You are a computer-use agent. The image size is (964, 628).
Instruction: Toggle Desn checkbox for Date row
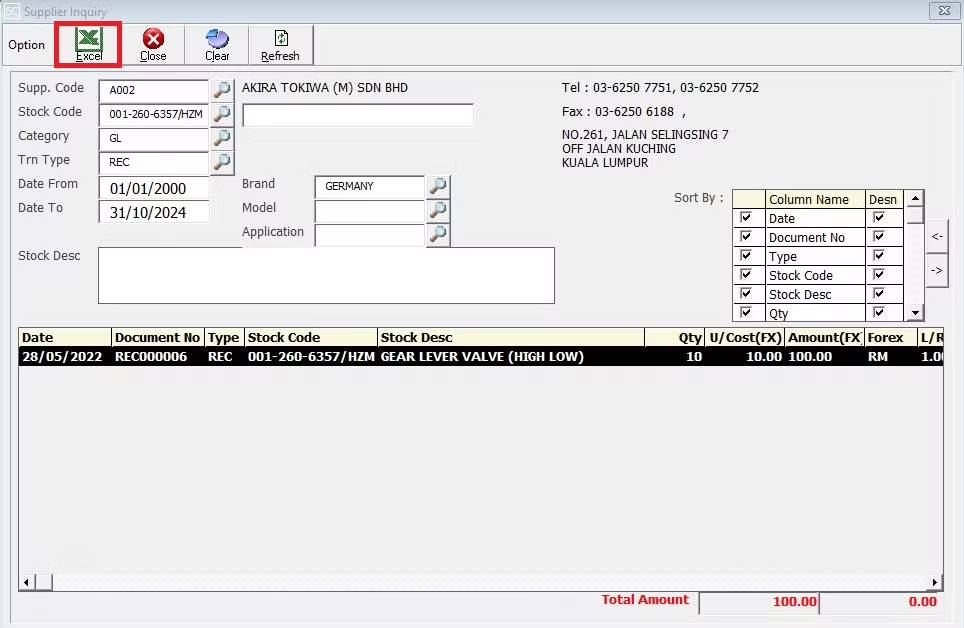point(879,218)
